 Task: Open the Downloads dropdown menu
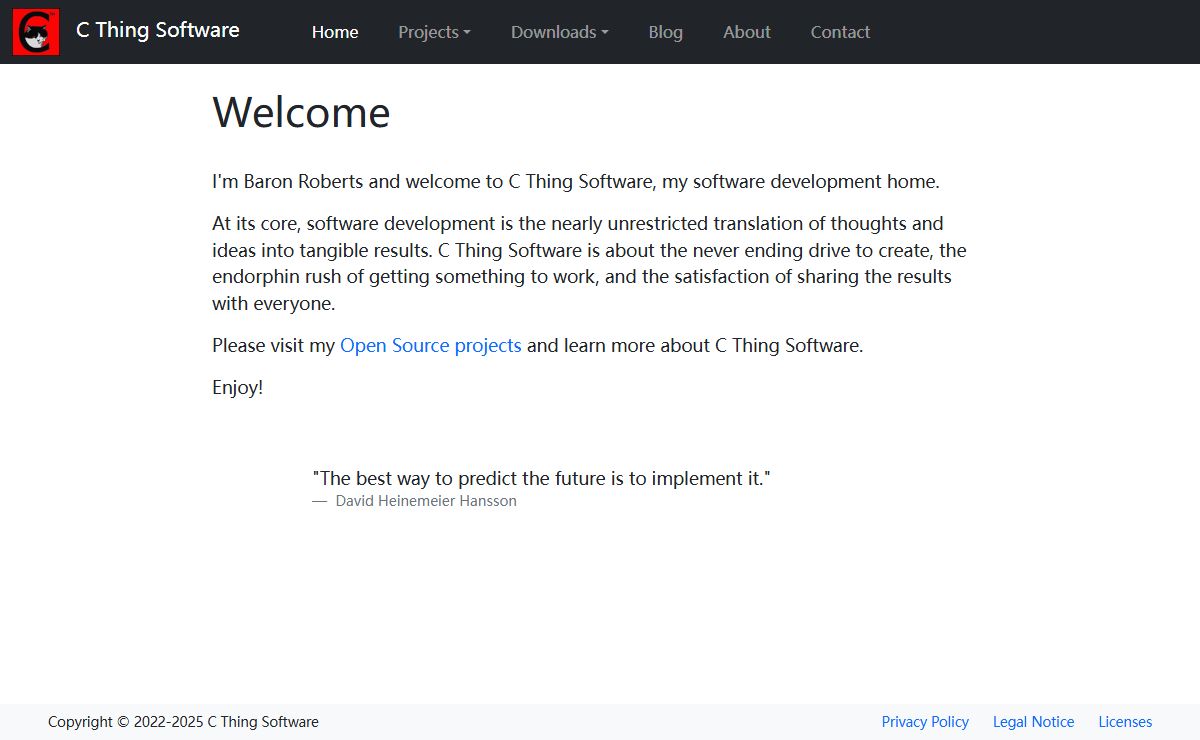point(553,32)
